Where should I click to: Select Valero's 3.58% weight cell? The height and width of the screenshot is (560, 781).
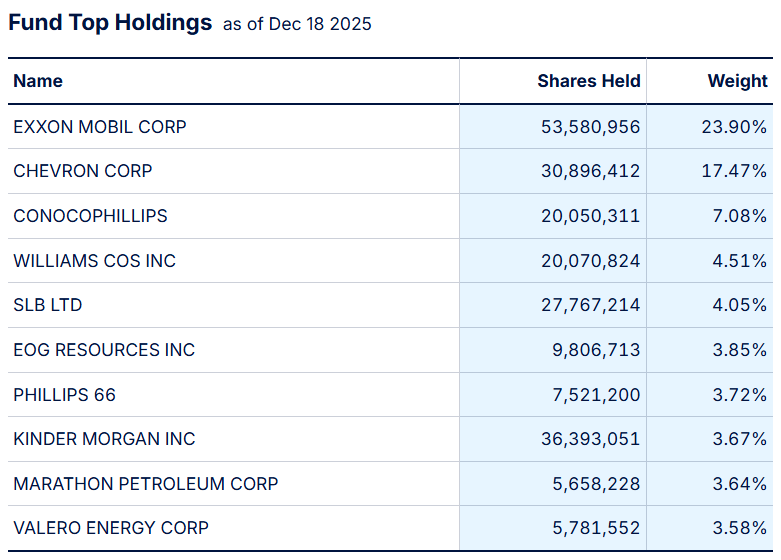click(x=742, y=528)
